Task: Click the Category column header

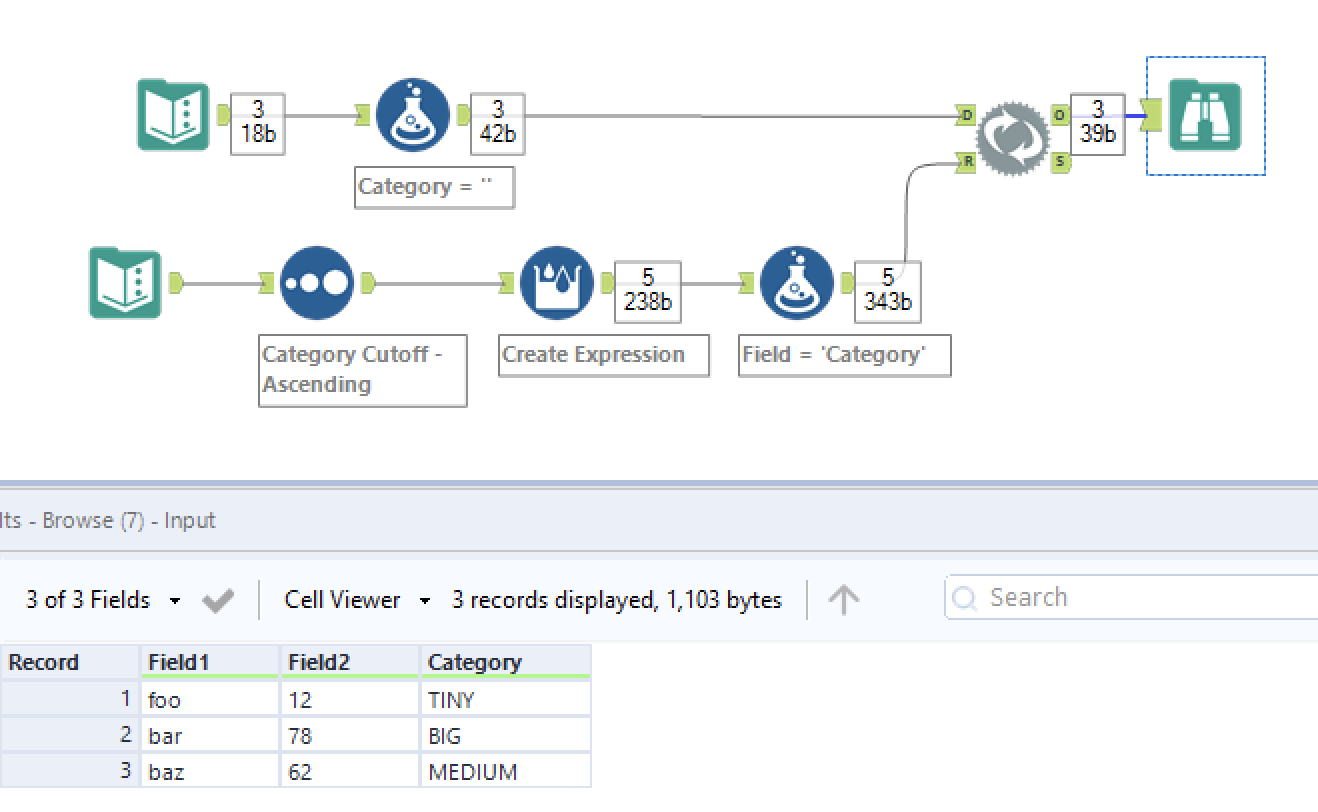Action: 475,661
